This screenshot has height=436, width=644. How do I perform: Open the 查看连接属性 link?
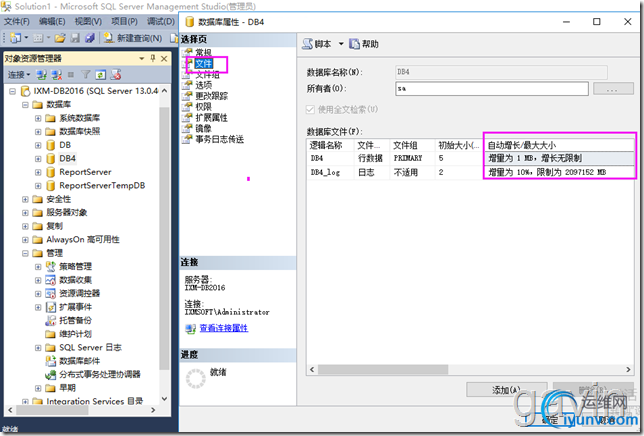224,328
